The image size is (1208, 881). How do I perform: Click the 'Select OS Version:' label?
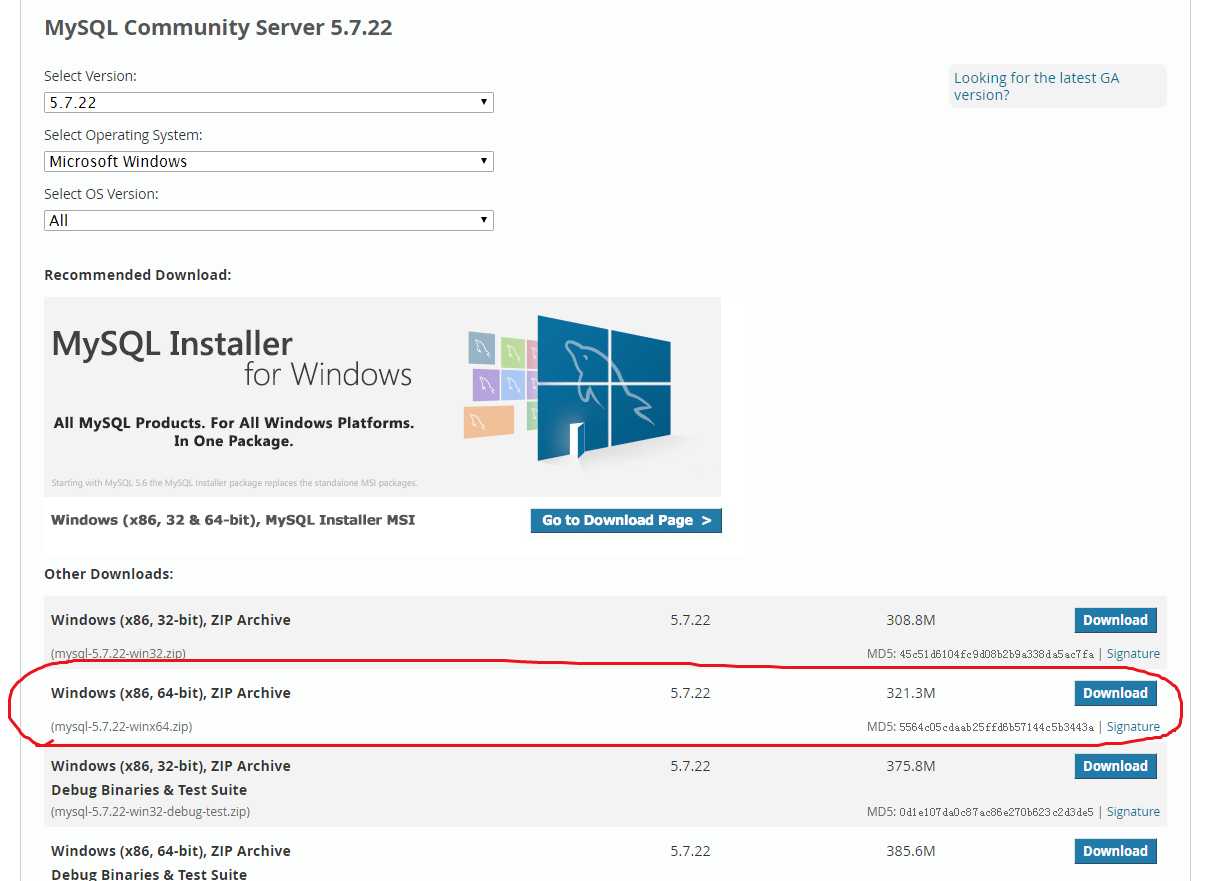tap(101, 194)
